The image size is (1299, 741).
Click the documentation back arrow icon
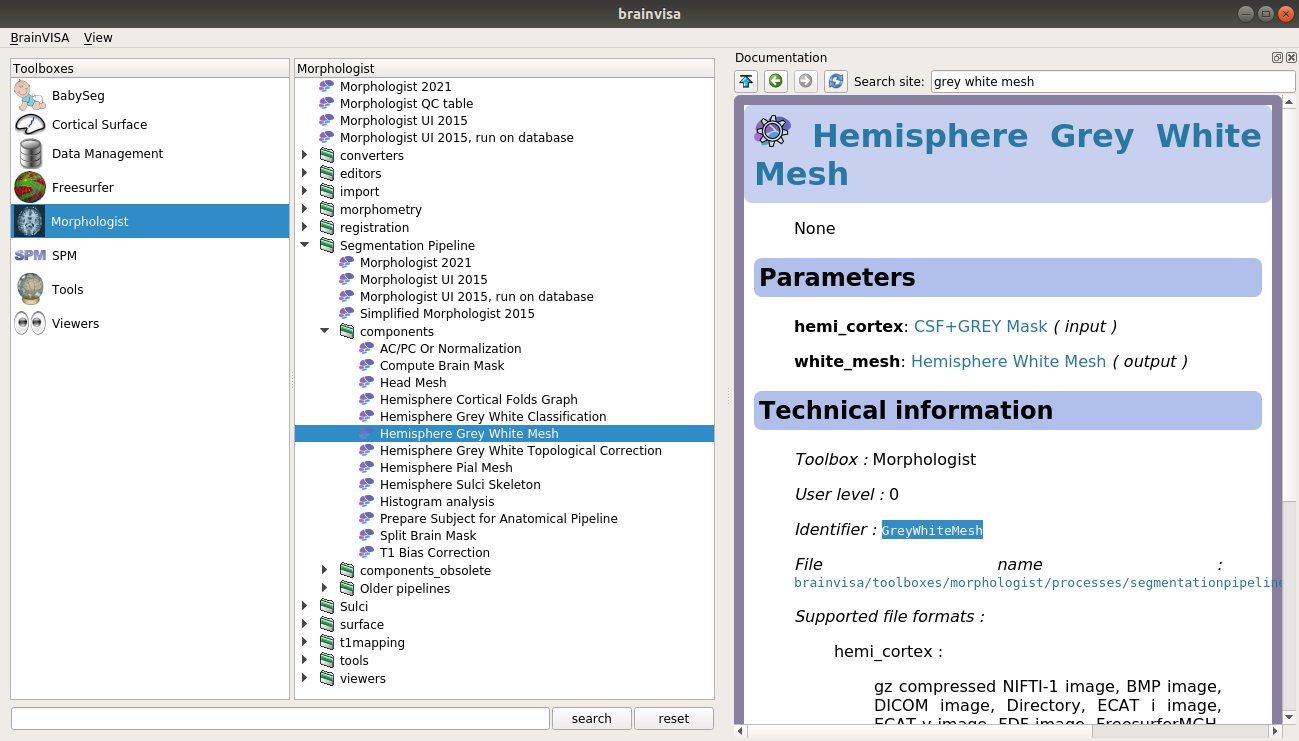tap(776, 82)
